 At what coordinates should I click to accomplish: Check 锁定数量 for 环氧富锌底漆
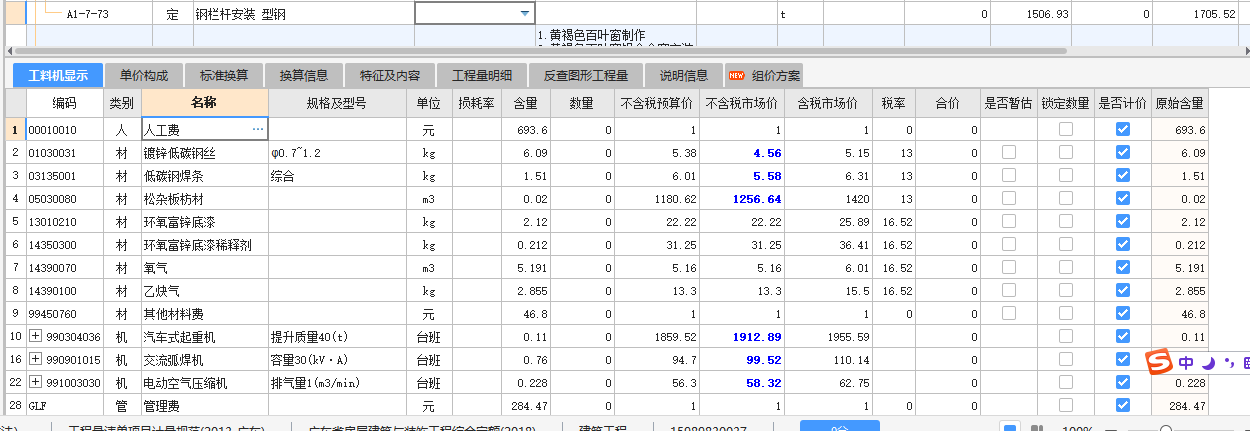(x=1066, y=222)
